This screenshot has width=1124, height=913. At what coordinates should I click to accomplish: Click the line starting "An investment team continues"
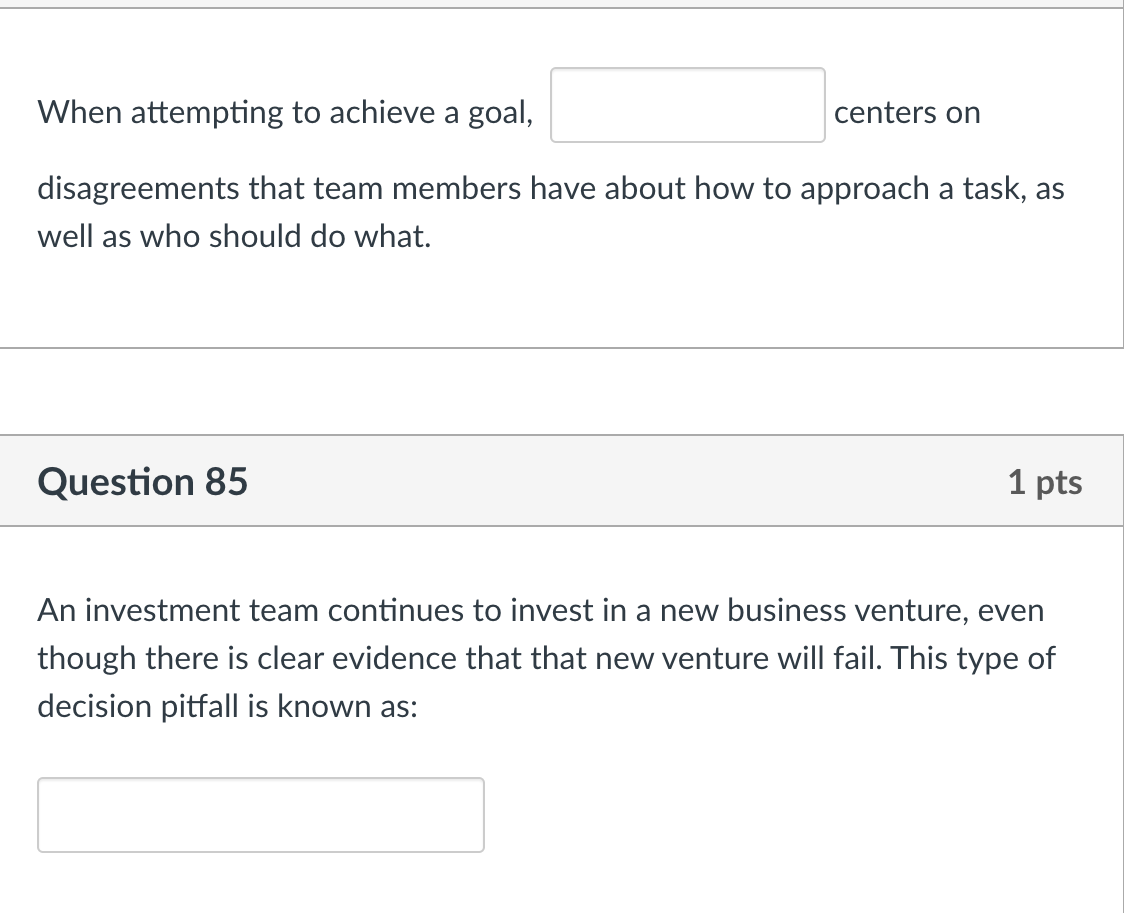coord(540,610)
